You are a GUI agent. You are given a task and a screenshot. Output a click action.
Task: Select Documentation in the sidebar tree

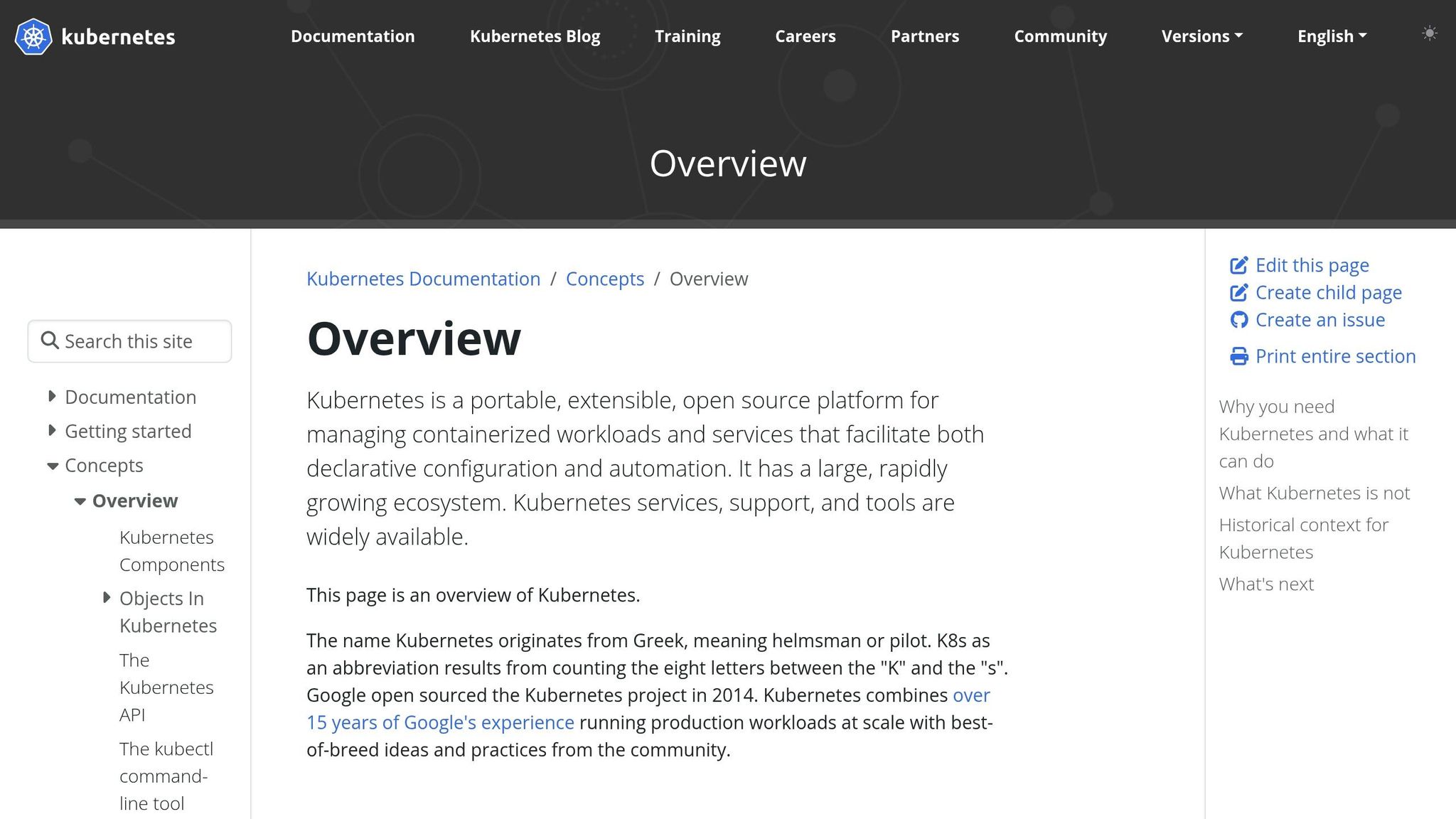pyautogui.click(x=131, y=397)
